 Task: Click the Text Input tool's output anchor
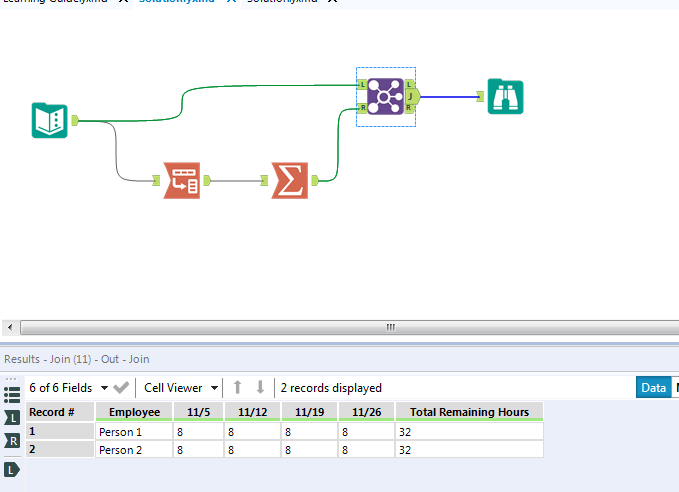[75, 120]
